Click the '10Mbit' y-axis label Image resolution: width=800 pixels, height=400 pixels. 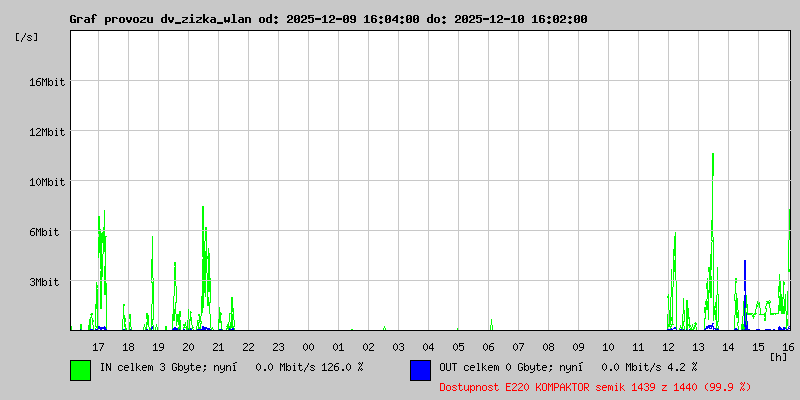point(47,182)
